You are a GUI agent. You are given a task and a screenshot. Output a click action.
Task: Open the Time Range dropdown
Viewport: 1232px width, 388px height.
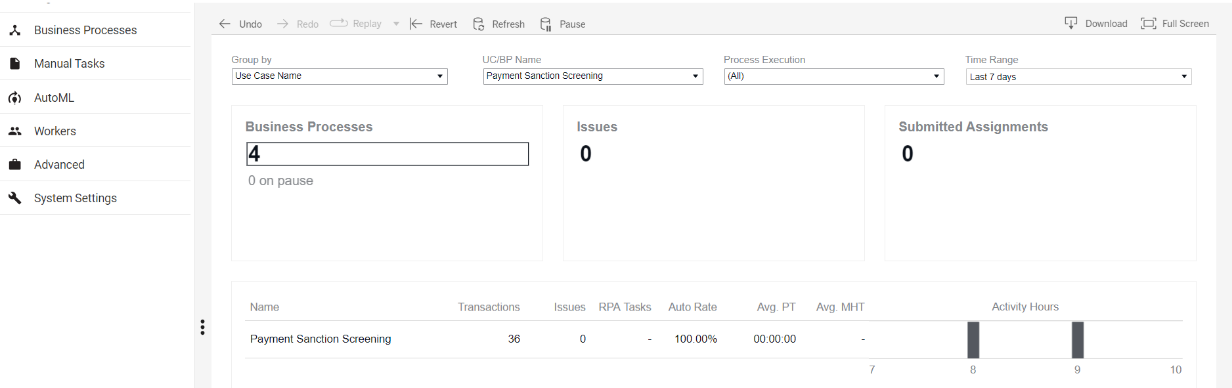coord(1078,76)
